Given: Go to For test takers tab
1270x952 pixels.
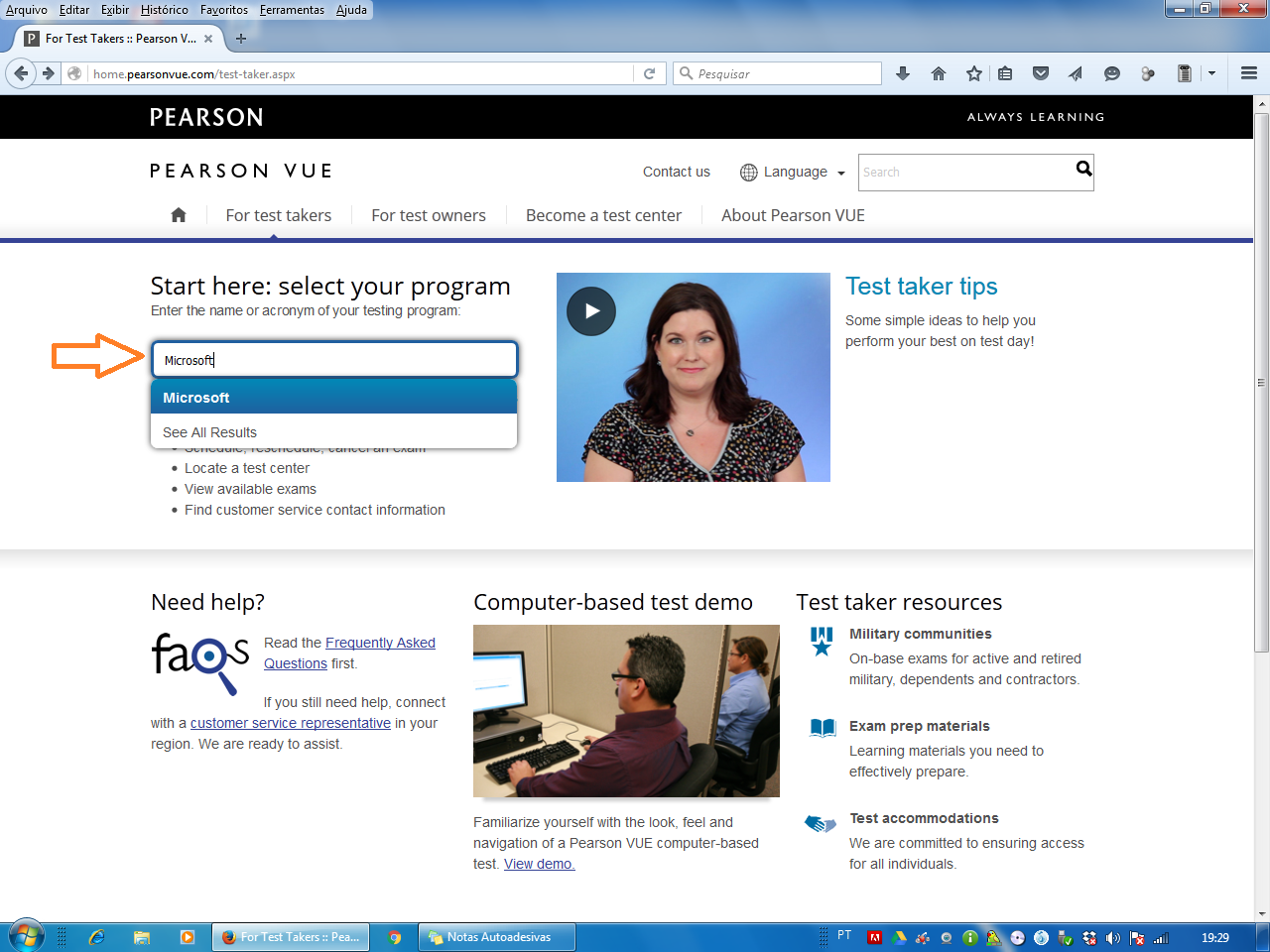Looking at the screenshot, I should coord(279,215).
